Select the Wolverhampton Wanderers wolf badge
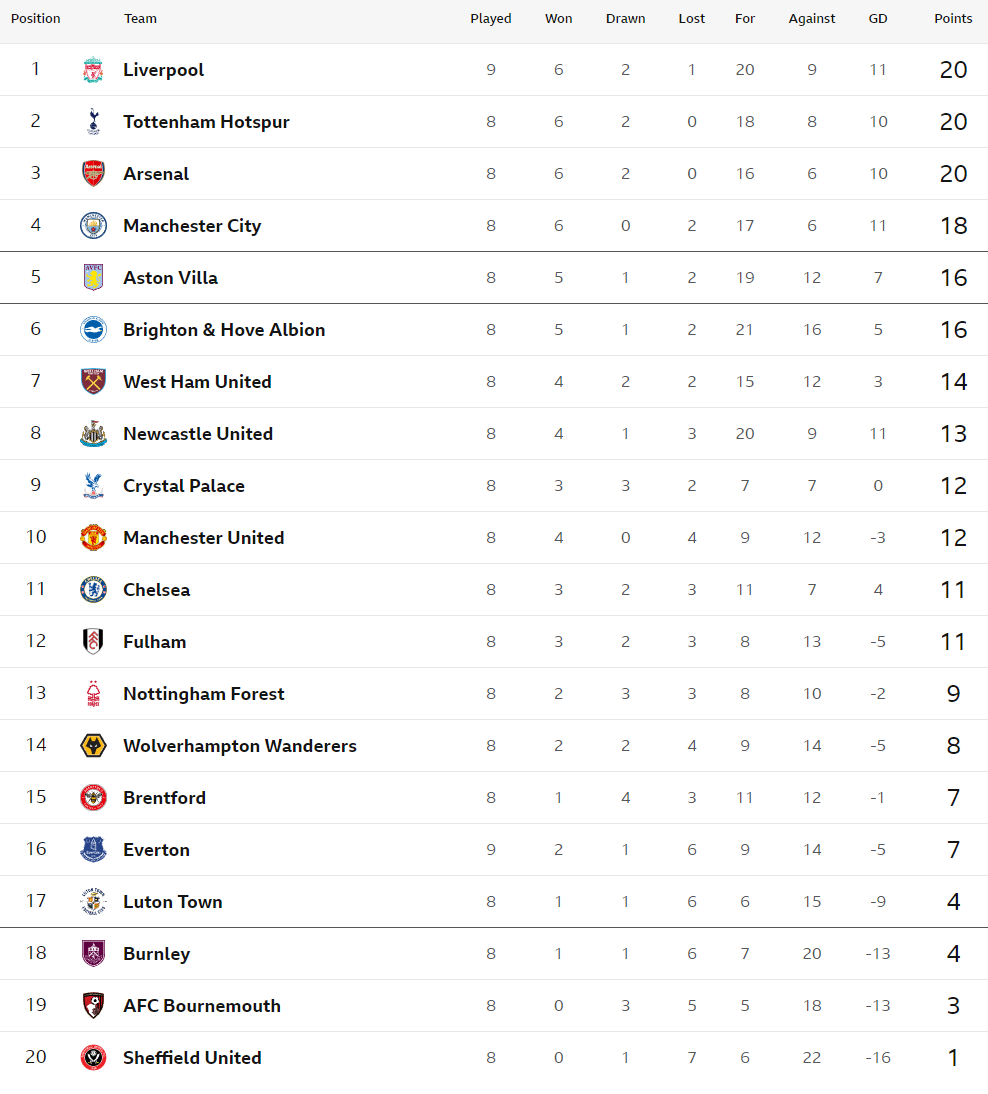The width and height of the screenshot is (988, 1094). 93,745
